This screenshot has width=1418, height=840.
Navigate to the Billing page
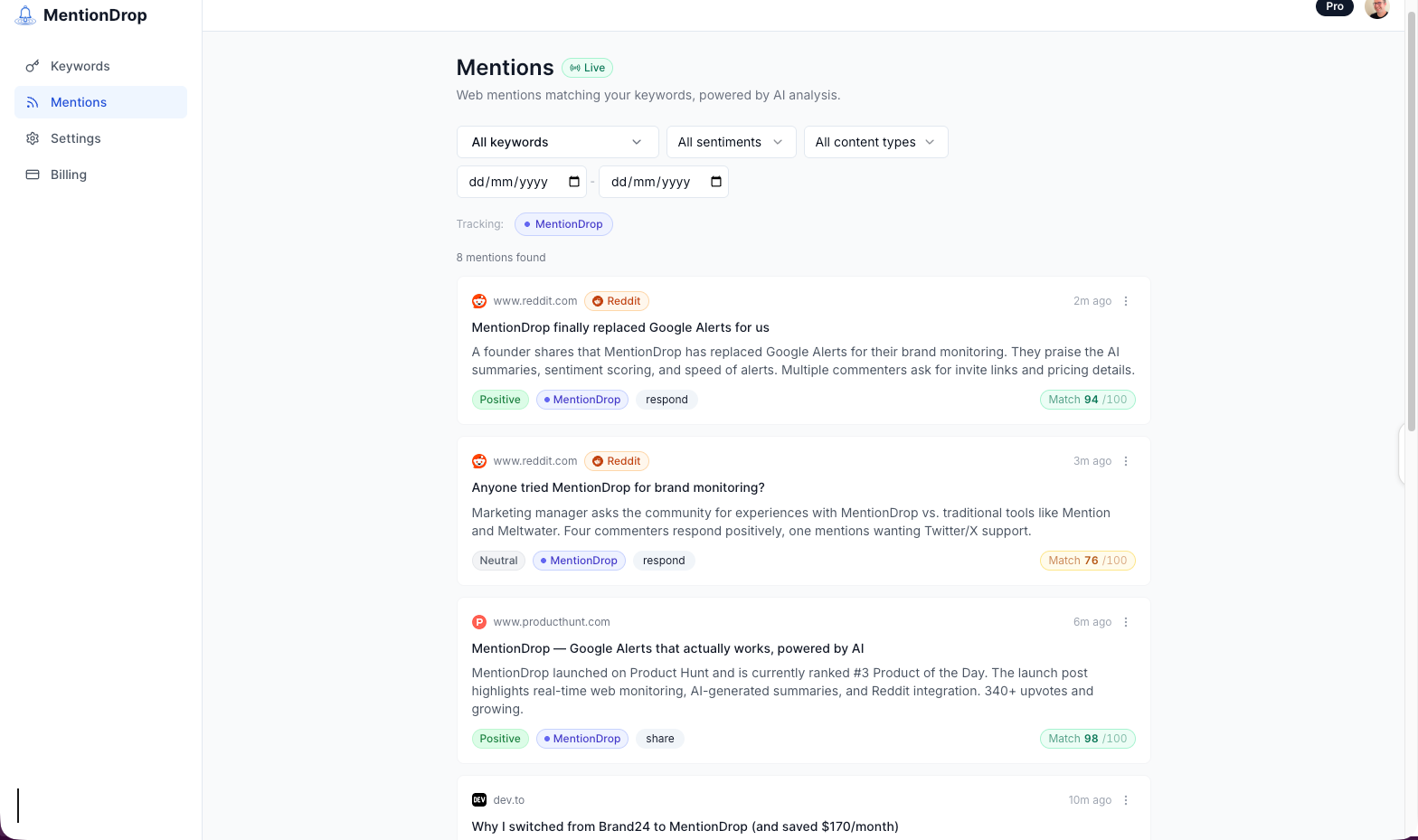pos(68,175)
